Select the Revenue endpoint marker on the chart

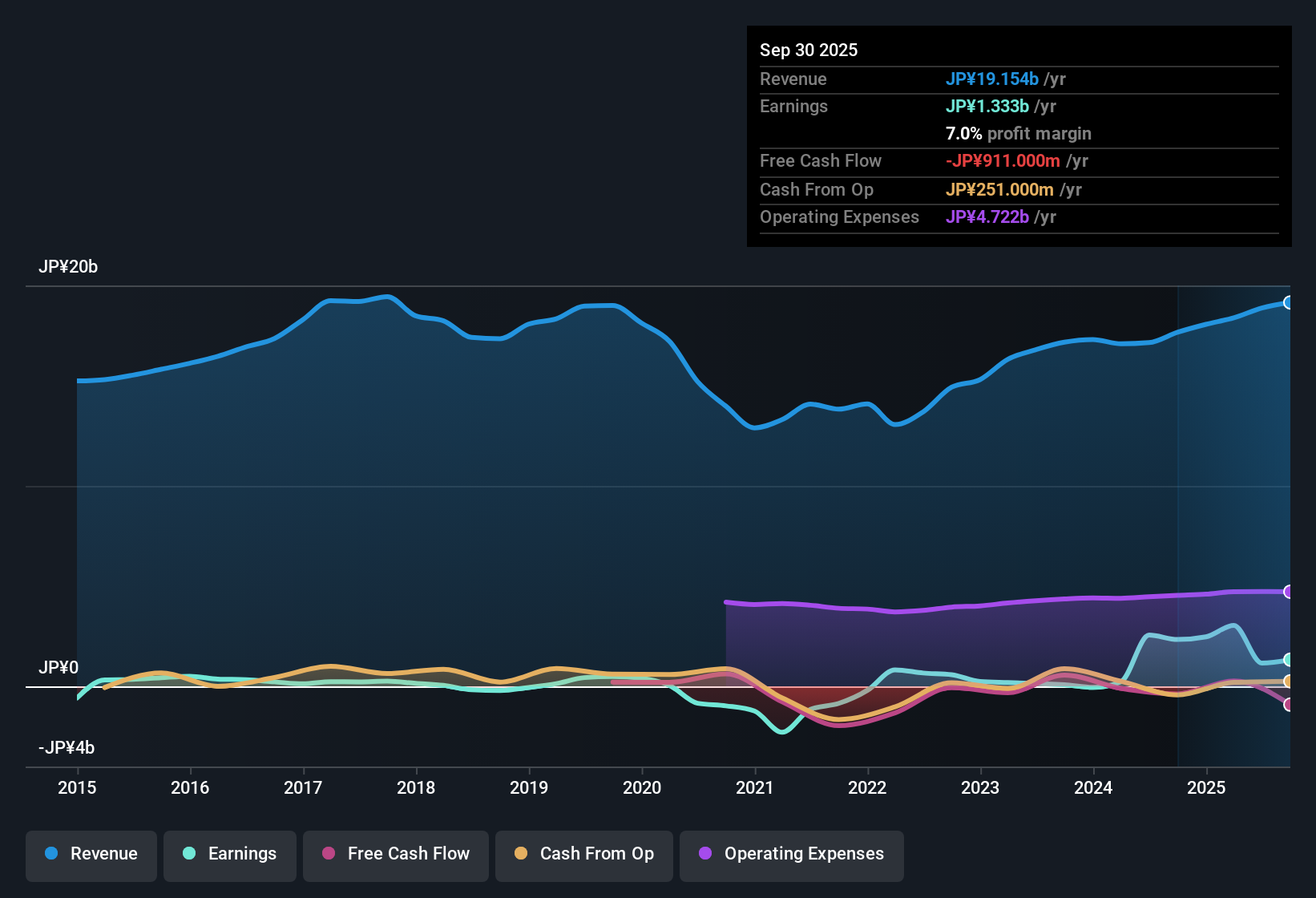(1289, 302)
